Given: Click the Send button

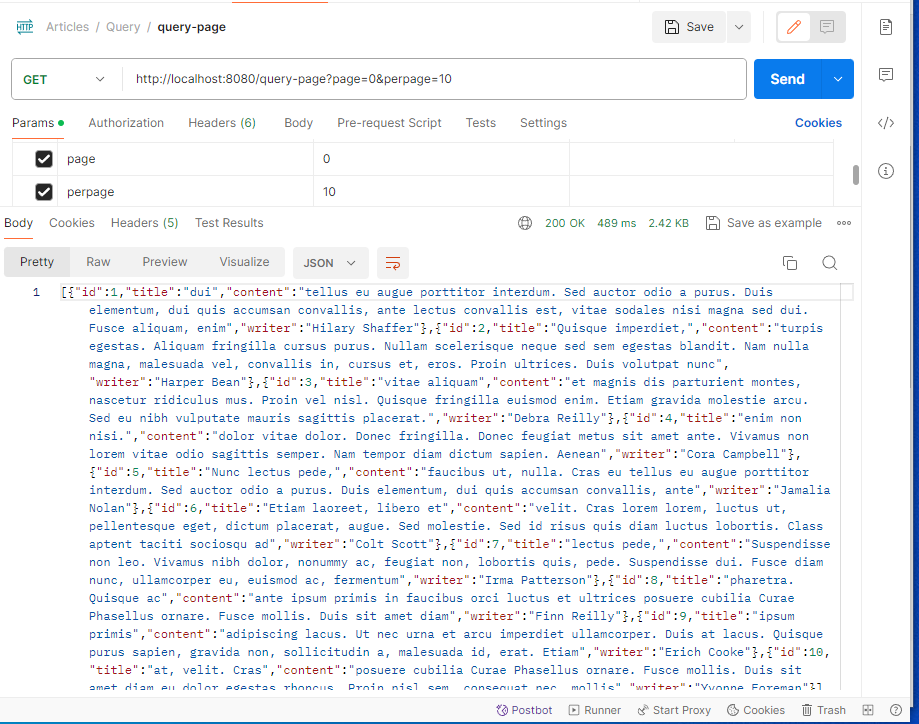Looking at the screenshot, I should coord(787,78).
